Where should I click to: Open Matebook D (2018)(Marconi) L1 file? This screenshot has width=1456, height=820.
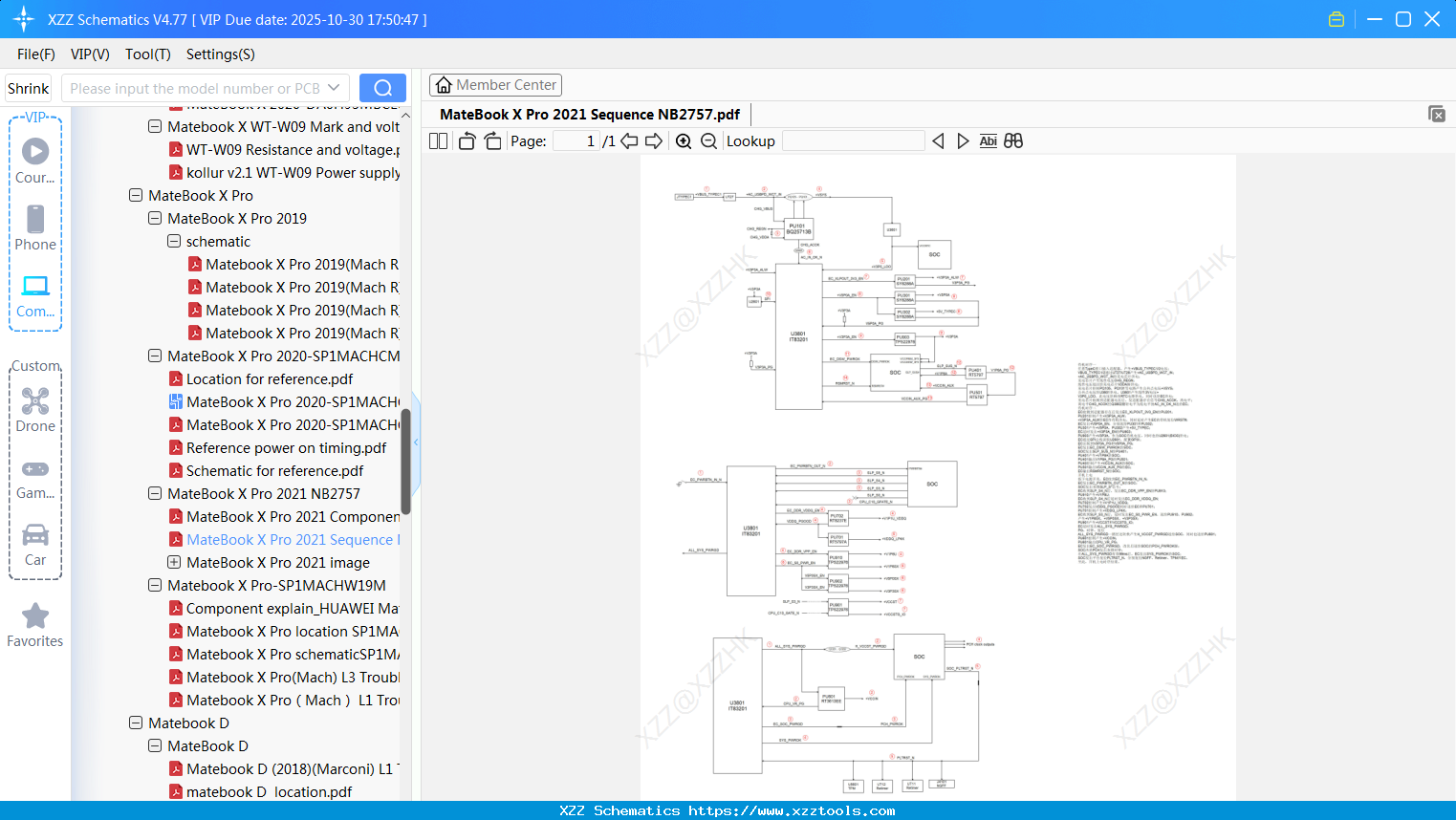tap(293, 768)
